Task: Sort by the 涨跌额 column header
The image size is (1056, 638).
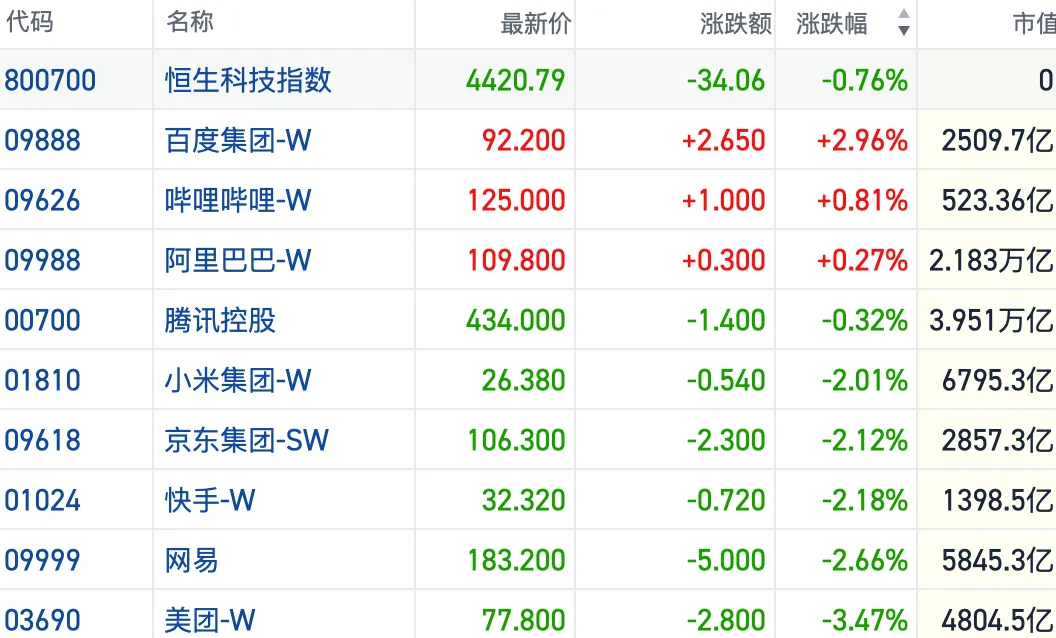Action: pyautogui.click(x=735, y=24)
